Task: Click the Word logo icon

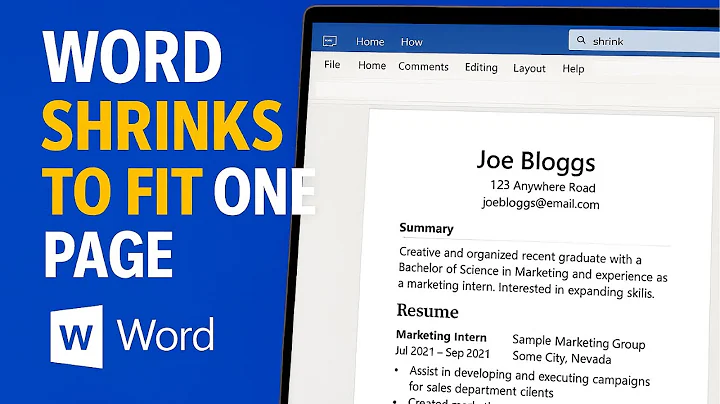Action: pyautogui.click(x=77, y=336)
